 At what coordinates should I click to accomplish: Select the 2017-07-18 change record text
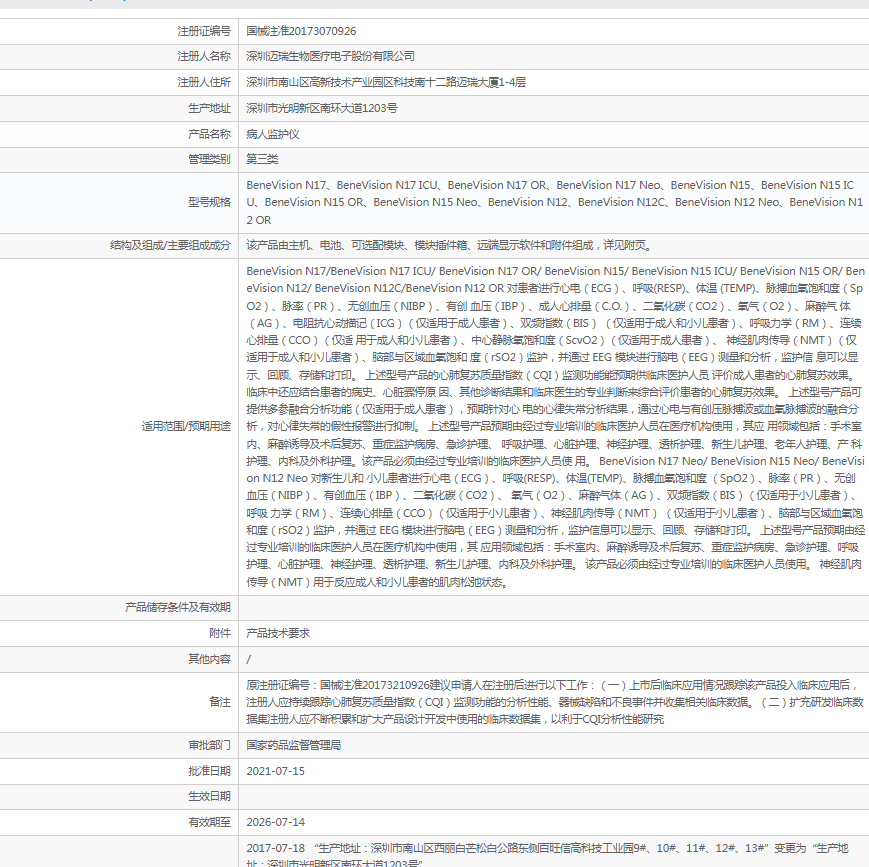548,854
